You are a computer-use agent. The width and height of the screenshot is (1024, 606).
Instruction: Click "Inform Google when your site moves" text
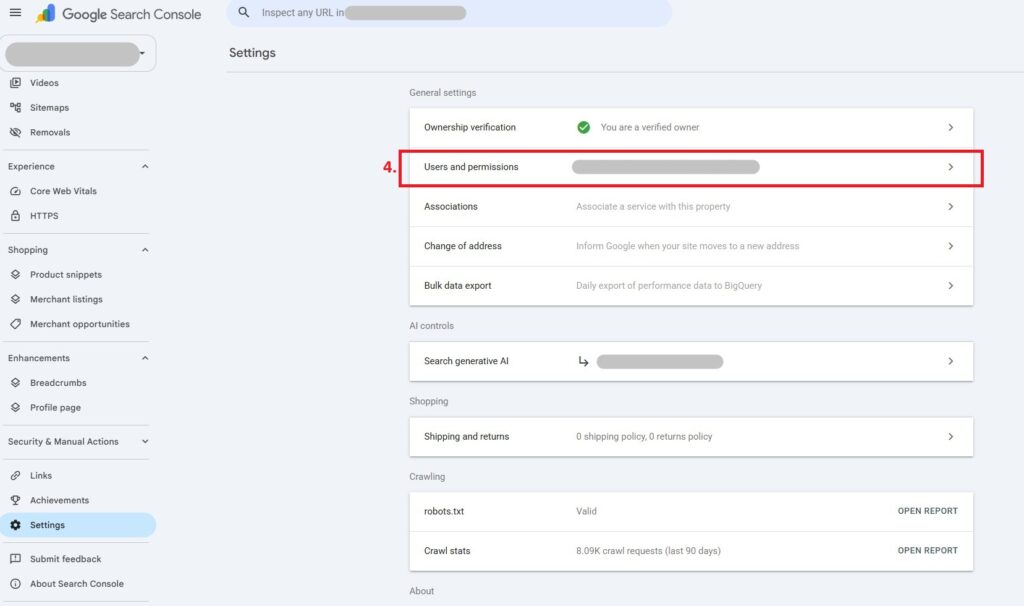click(x=688, y=246)
